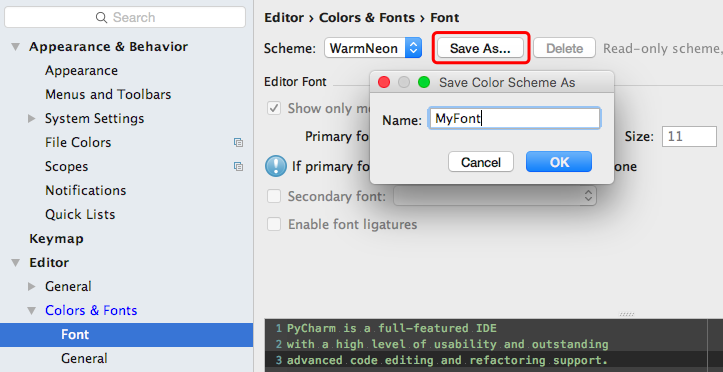Screen dimensions: 723x372
Task: Click the blue info exclamation icon
Action: pos(276,166)
